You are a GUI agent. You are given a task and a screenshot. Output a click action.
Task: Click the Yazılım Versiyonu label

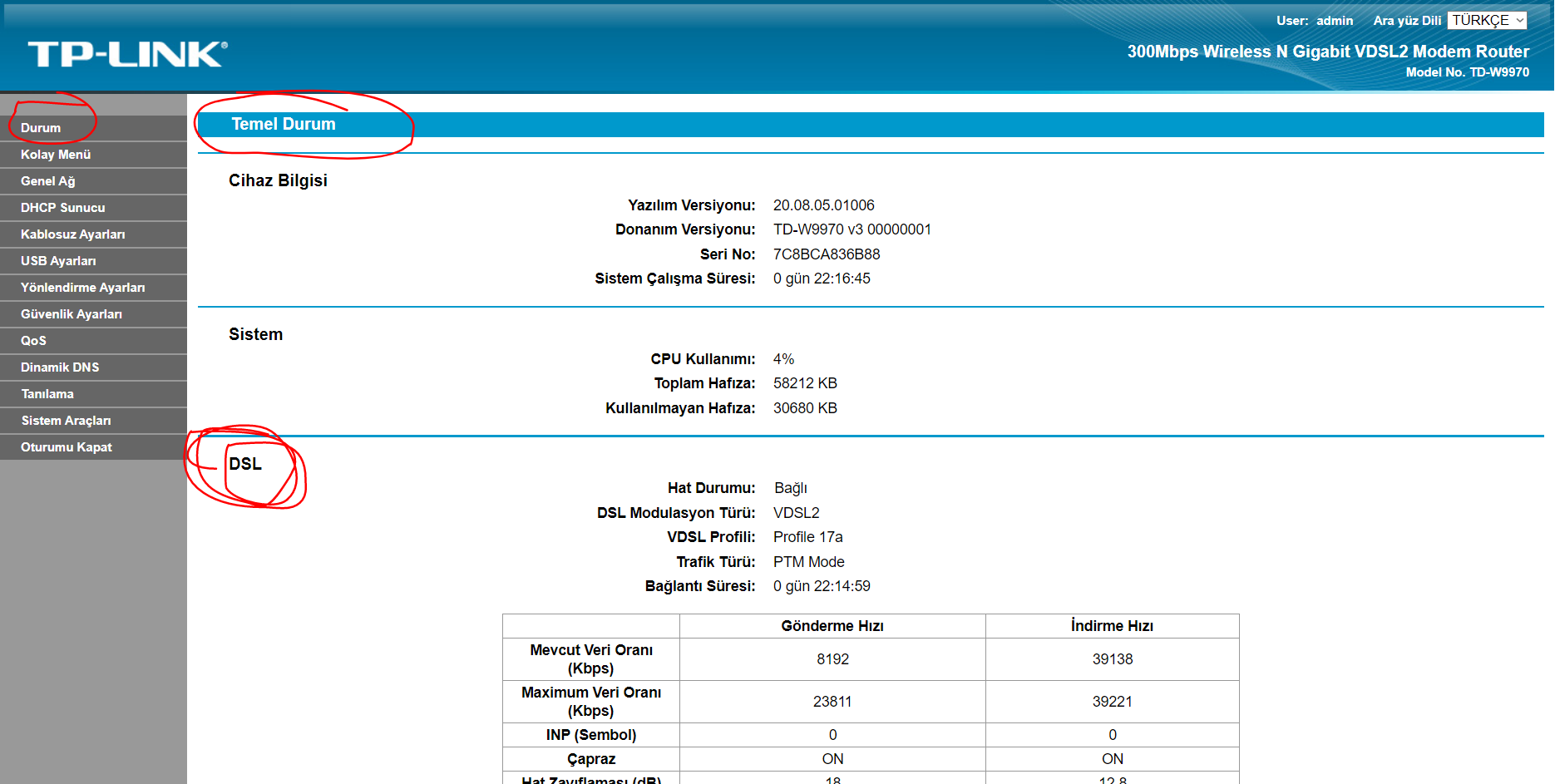coord(692,205)
